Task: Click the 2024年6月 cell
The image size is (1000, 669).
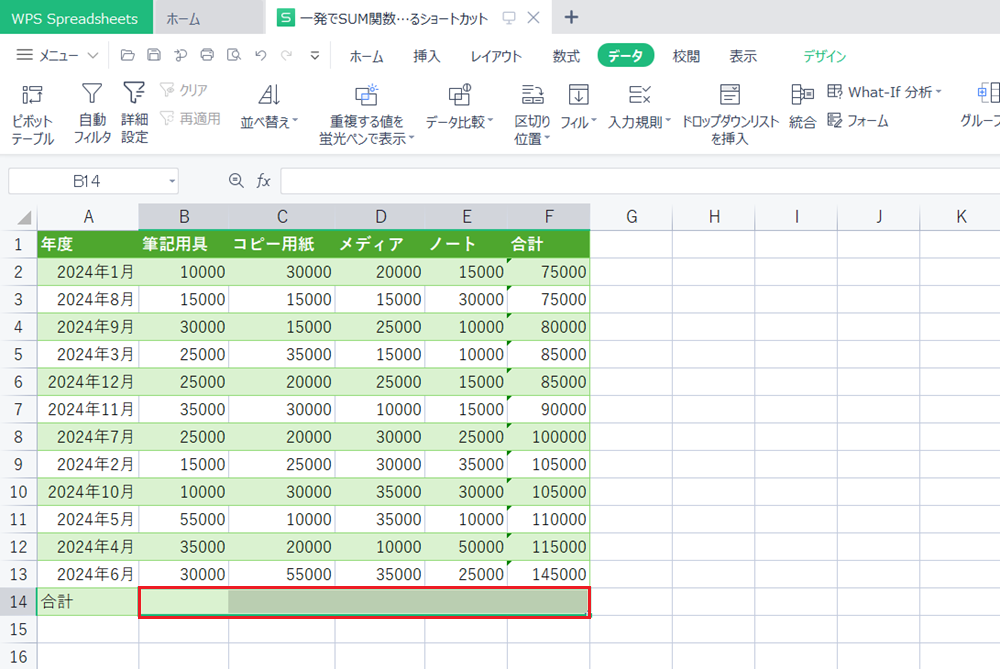Action: (x=88, y=574)
